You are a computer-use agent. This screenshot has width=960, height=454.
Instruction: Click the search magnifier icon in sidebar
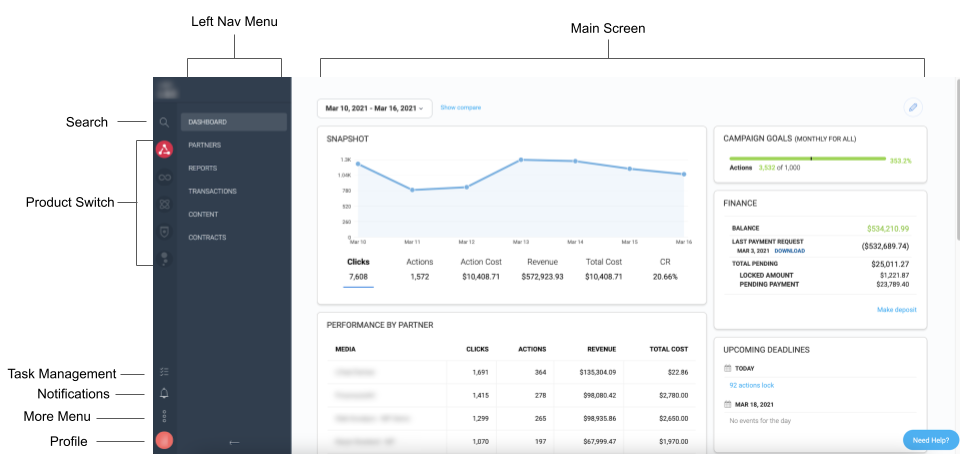164,122
